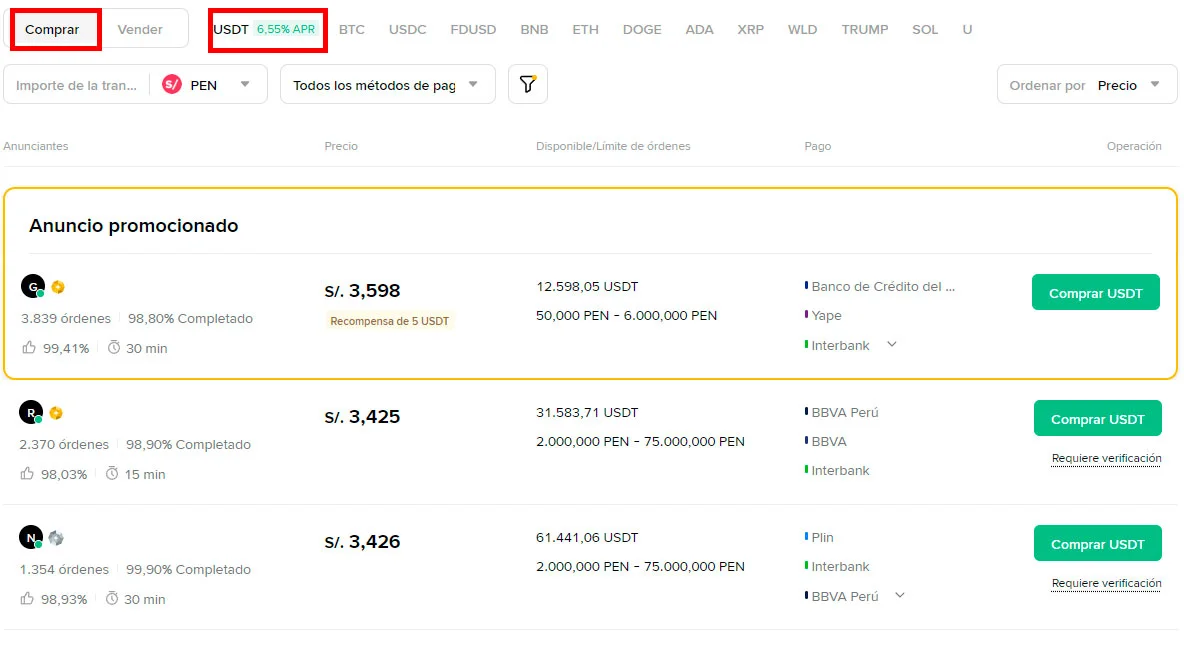Click Anuncio promocionado heading
Image resolution: width=1184 pixels, height=656 pixels.
134,226
